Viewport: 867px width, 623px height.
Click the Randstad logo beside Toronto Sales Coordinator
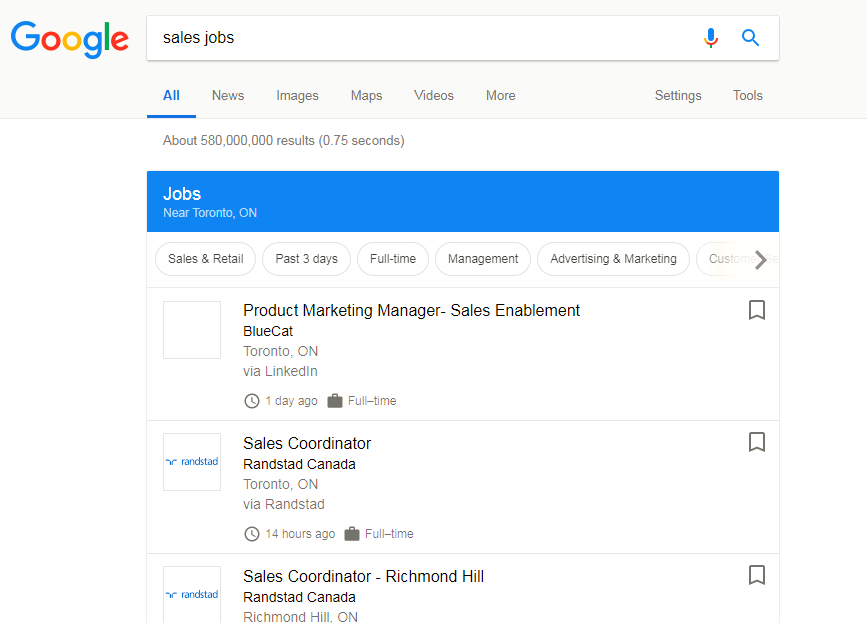(192, 462)
